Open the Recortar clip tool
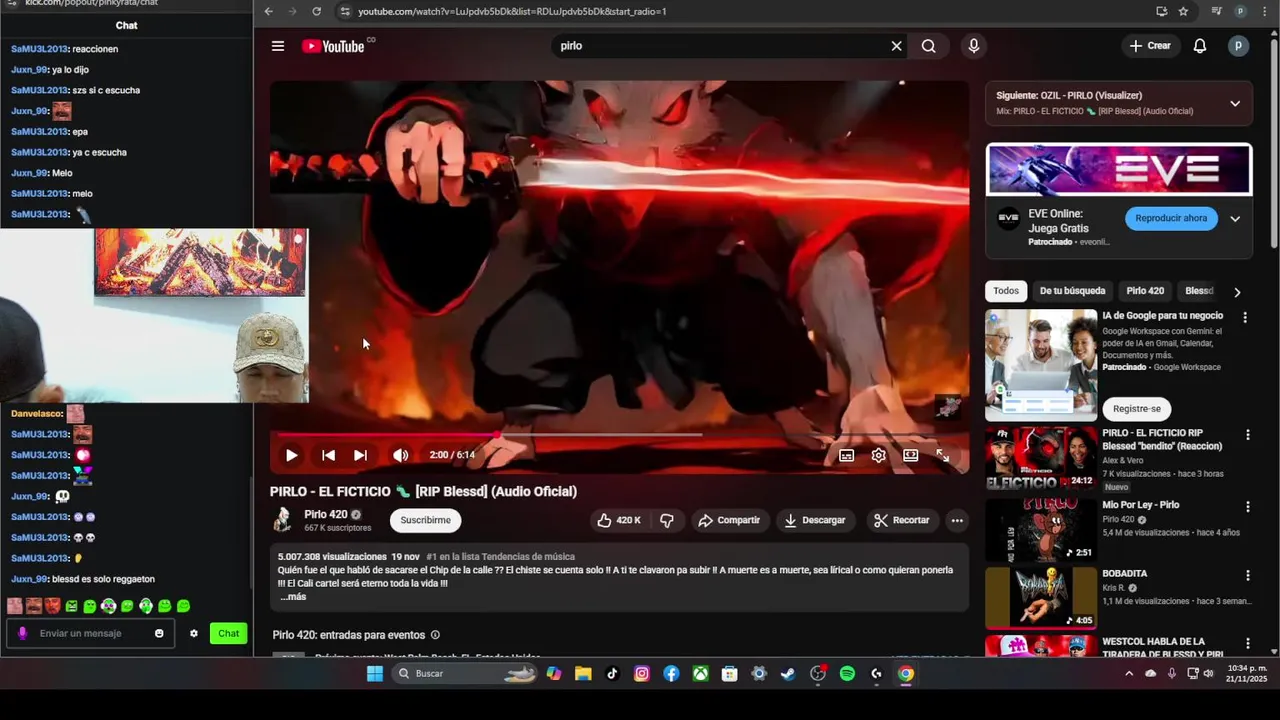The height and width of the screenshot is (720, 1280). click(x=901, y=520)
